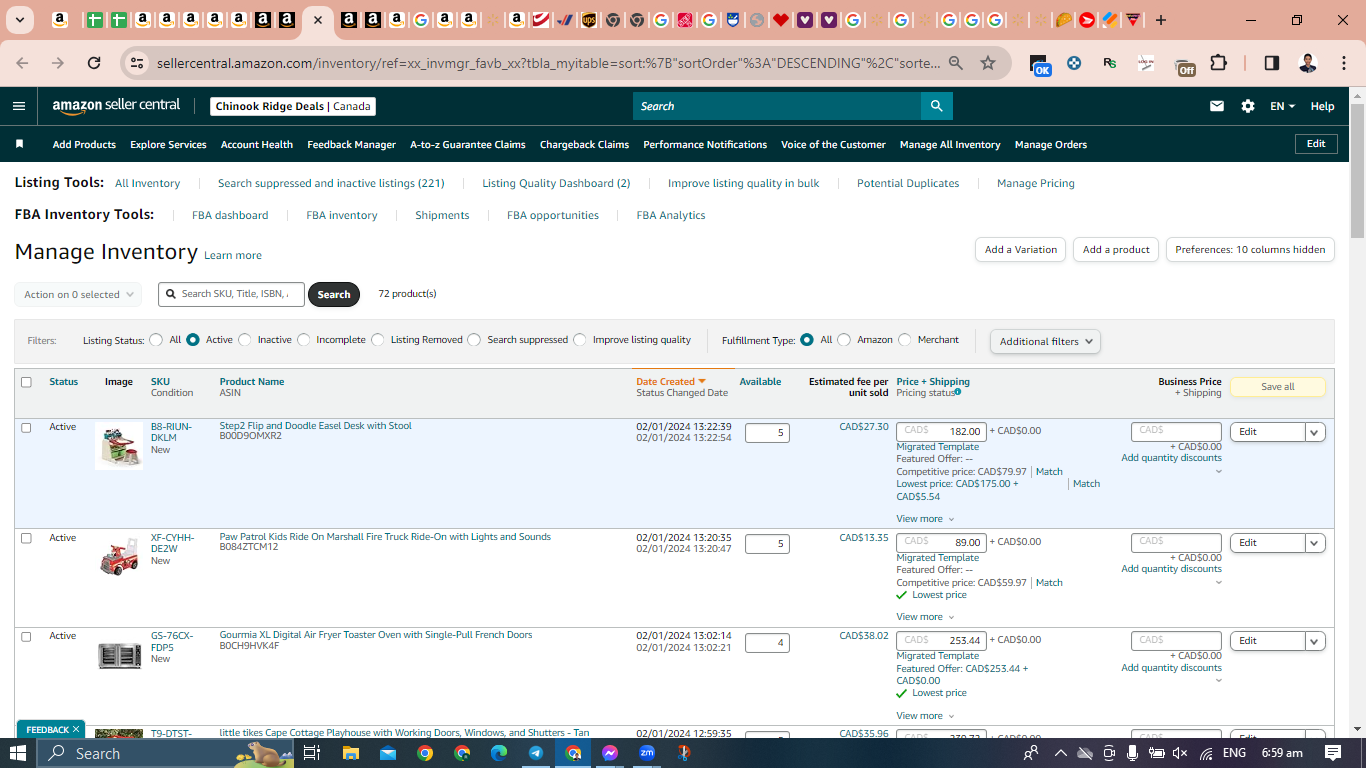Go back using the browser back arrow

point(22,63)
